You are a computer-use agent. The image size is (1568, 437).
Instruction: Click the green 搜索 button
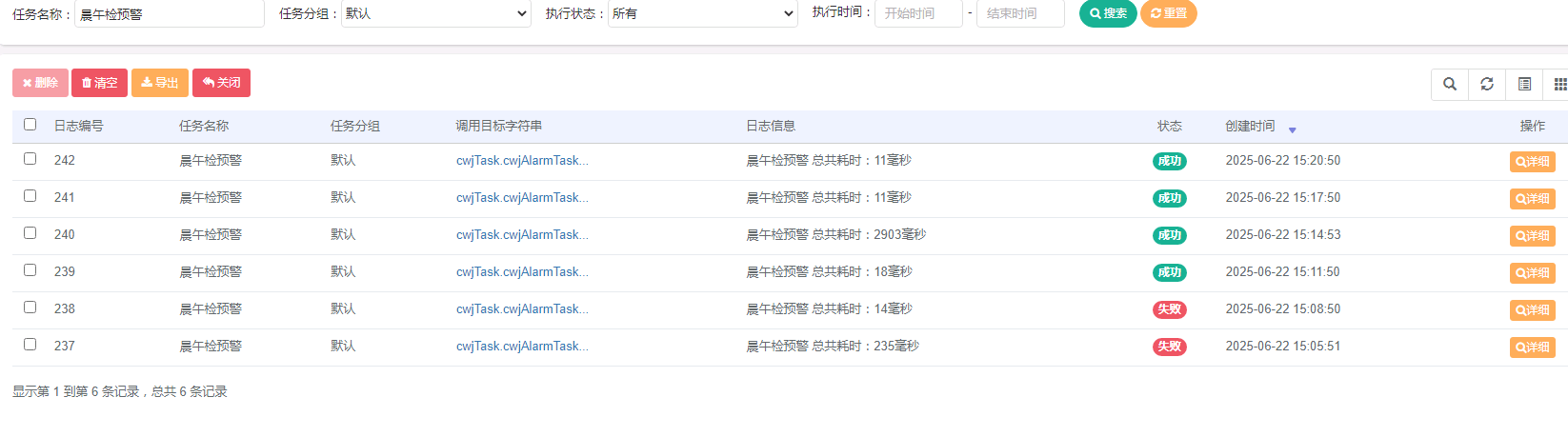click(1107, 13)
